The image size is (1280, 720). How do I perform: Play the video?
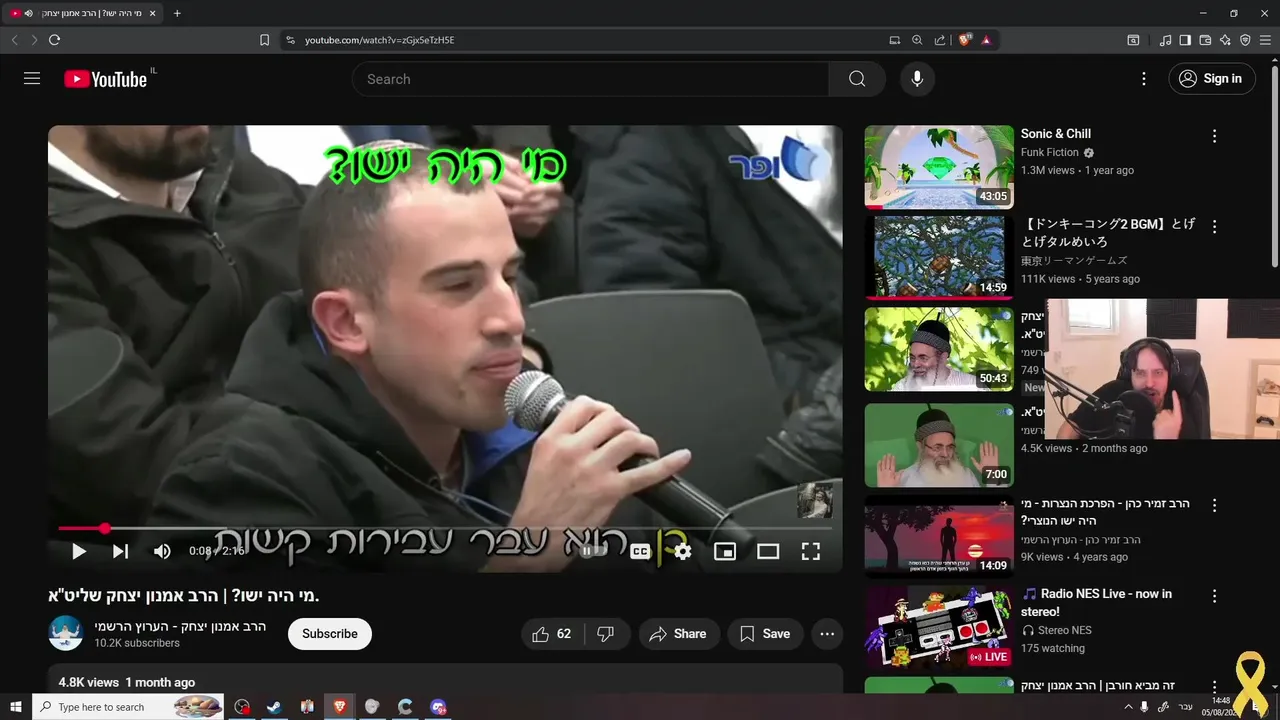[x=78, y=551]
